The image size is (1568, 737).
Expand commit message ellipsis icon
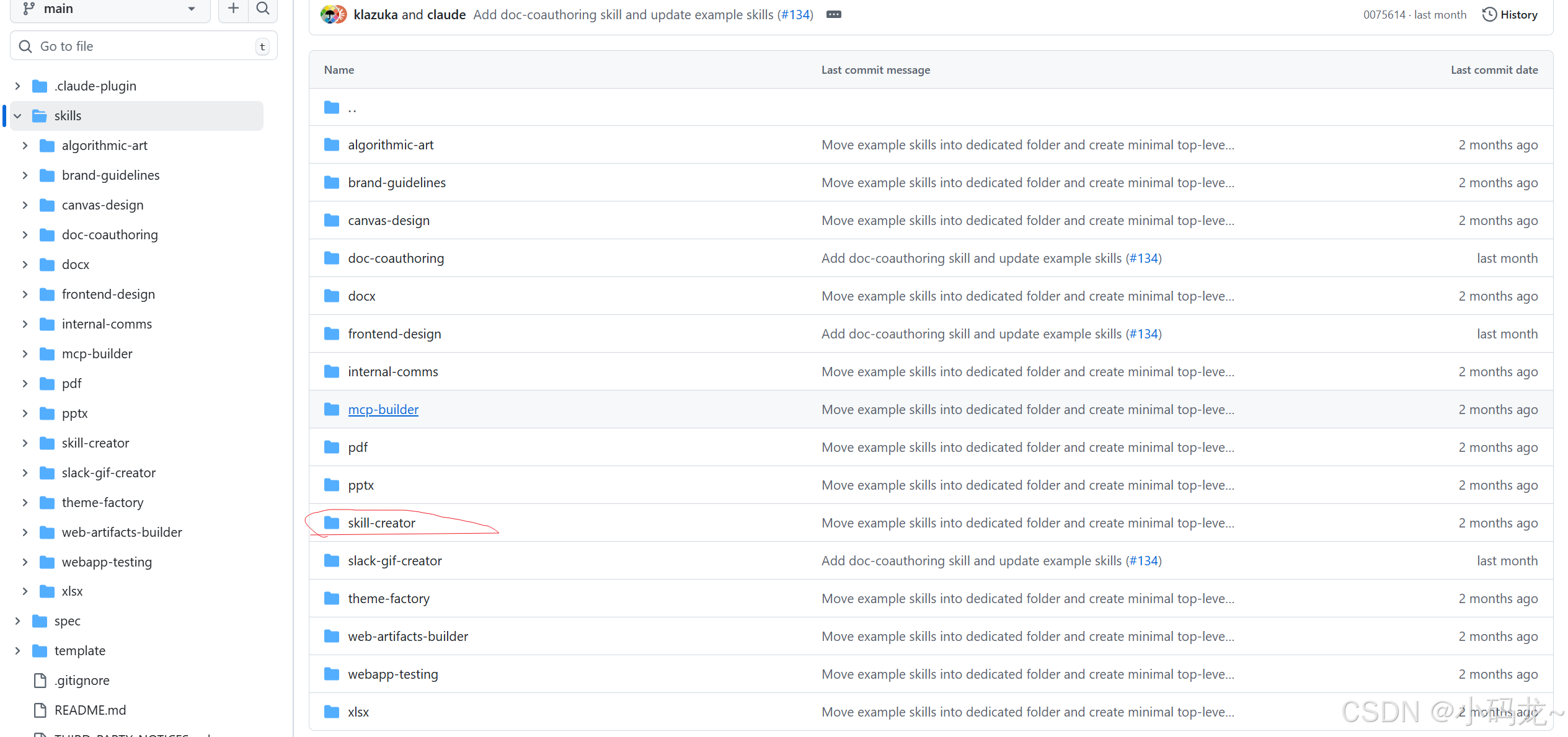click(x=833, y=15)
